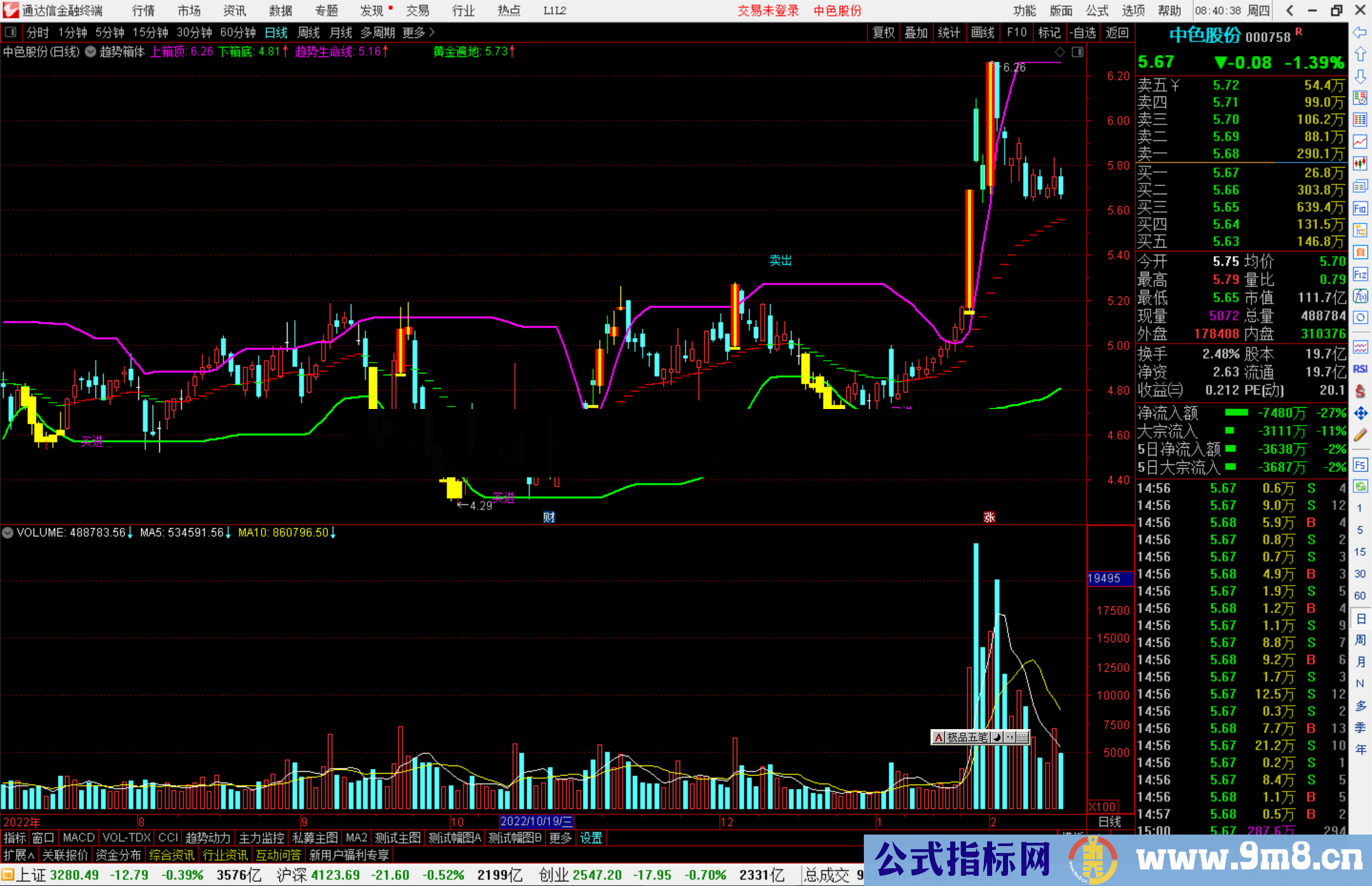Click the RSI indicator icon in sidebar
Image resolution: width=1372 pixels, height=886 pixels.
coord(1360,369)
